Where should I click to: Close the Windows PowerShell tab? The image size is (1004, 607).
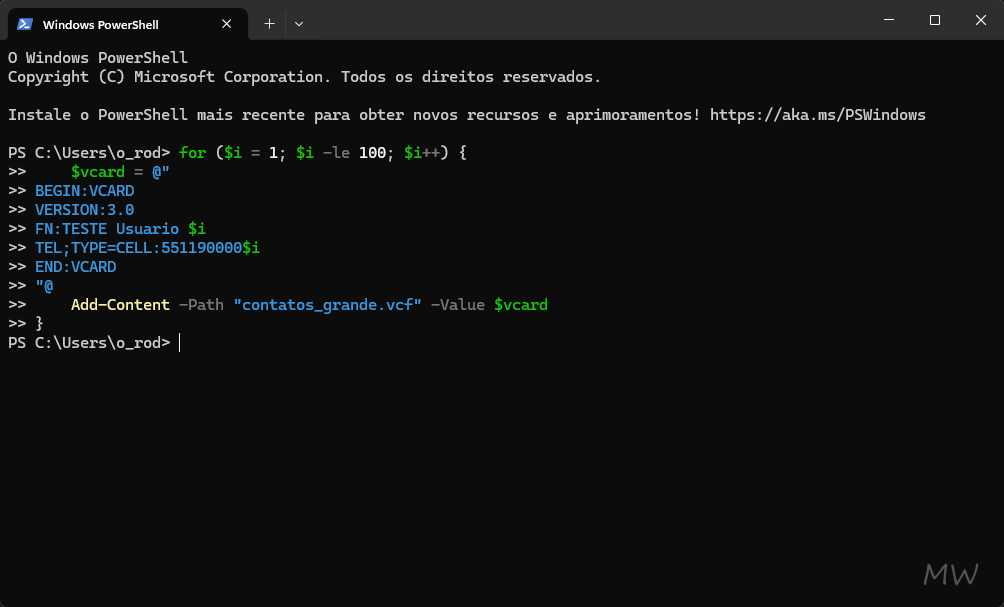point(227,24)
